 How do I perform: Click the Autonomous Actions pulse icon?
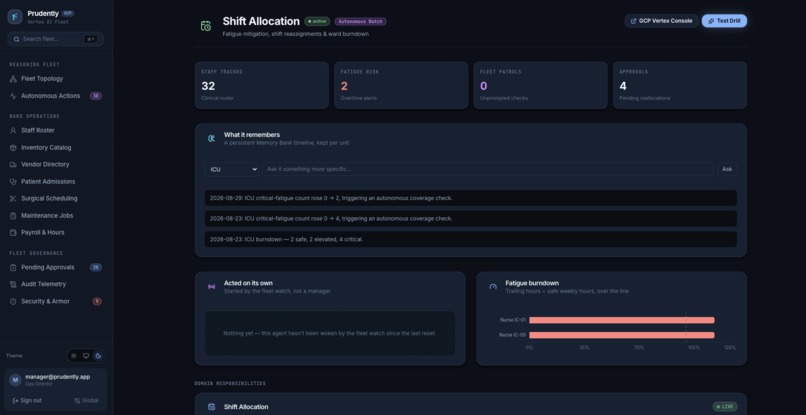tap(13, 96)
